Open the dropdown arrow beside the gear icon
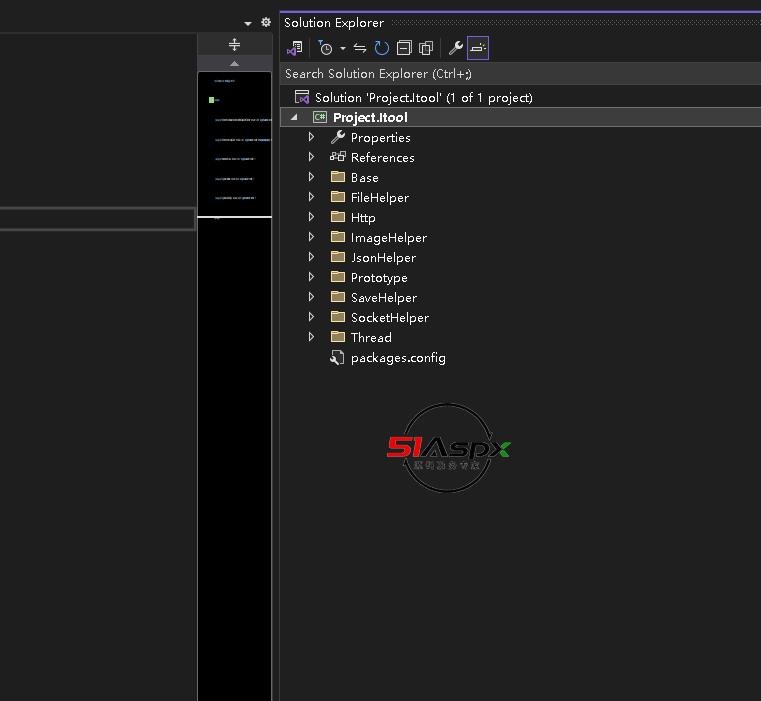 click(248, 23)
